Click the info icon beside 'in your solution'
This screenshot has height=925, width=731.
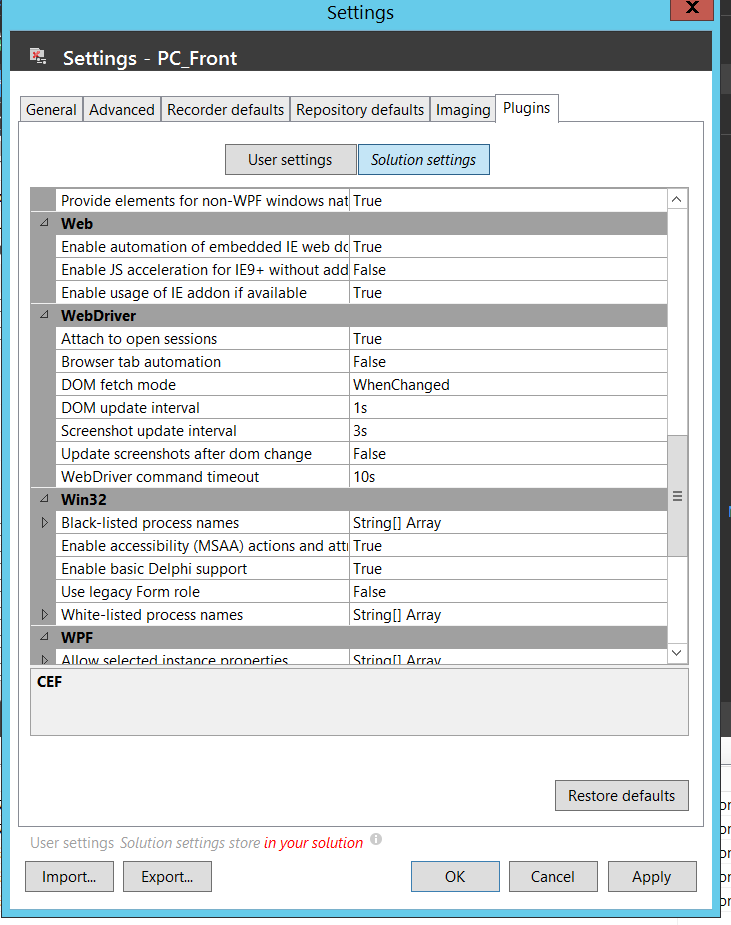(376, 839)
